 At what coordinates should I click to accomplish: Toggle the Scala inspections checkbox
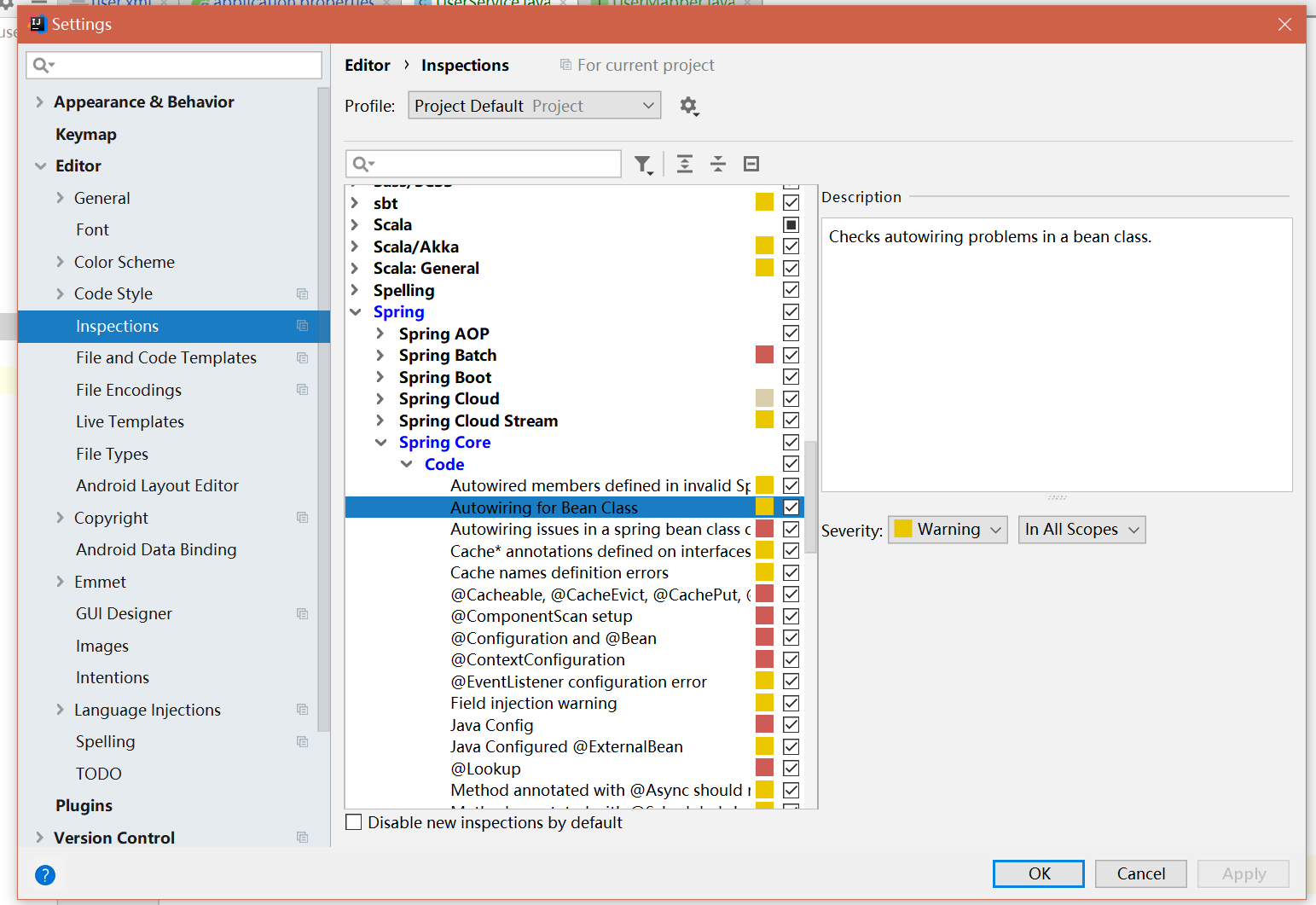(x=791, y=224)
